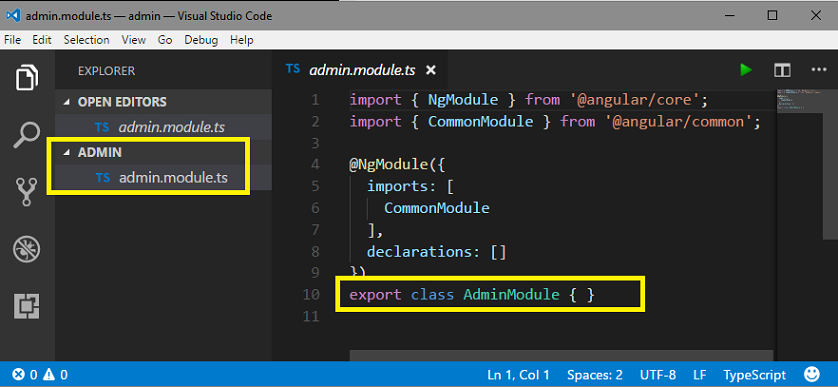Open the Selection menu

click(87, 40)
